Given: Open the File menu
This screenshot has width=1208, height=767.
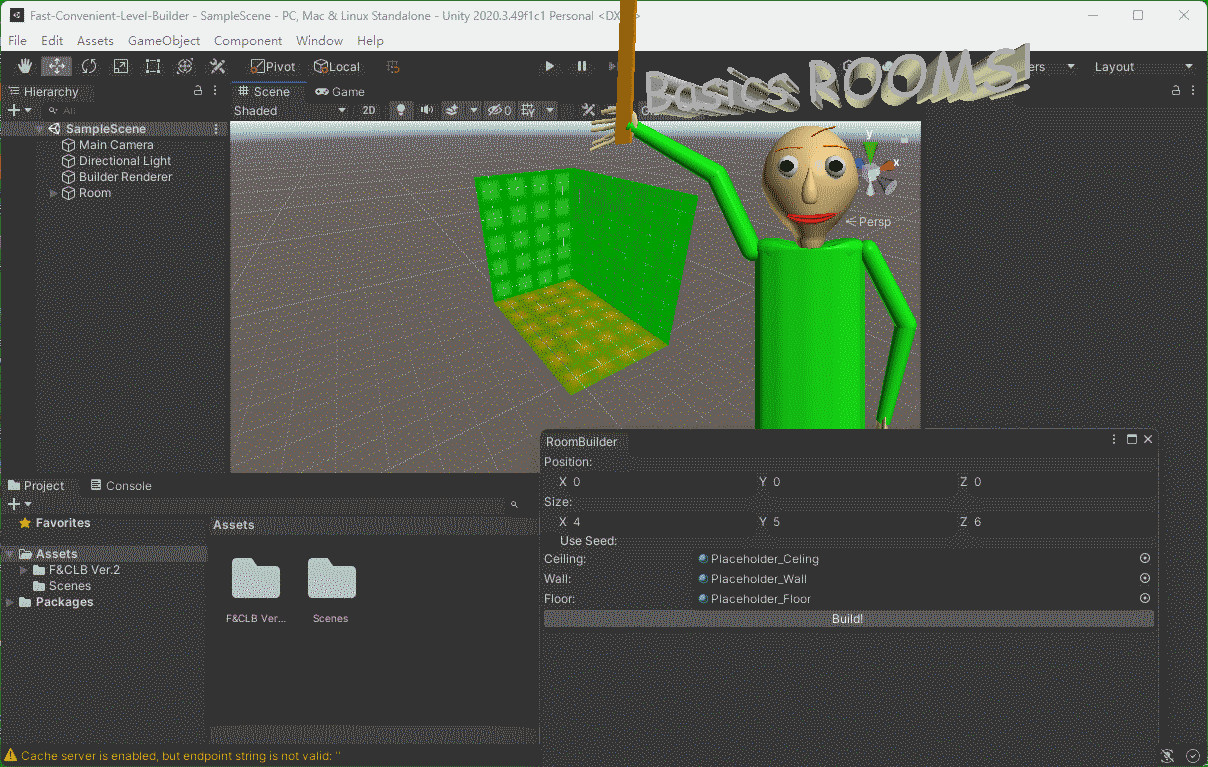Looking at the screenshot, I should tap(17, 40).
